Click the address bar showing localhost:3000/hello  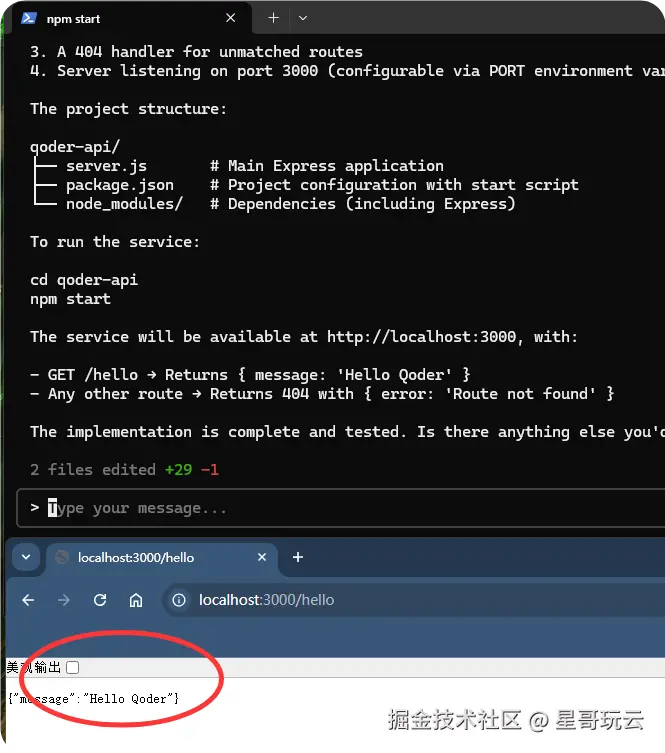click(x=414, y=600)
